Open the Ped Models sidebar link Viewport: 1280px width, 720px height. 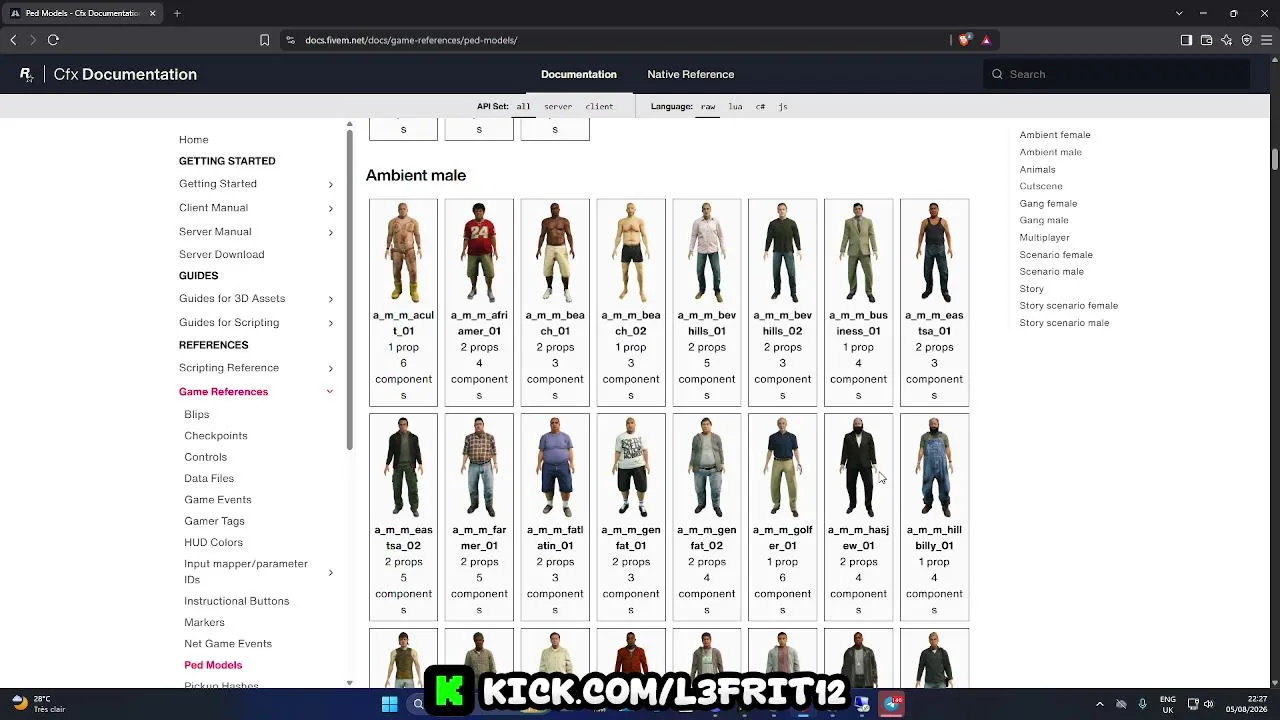(x=213, y=665)
